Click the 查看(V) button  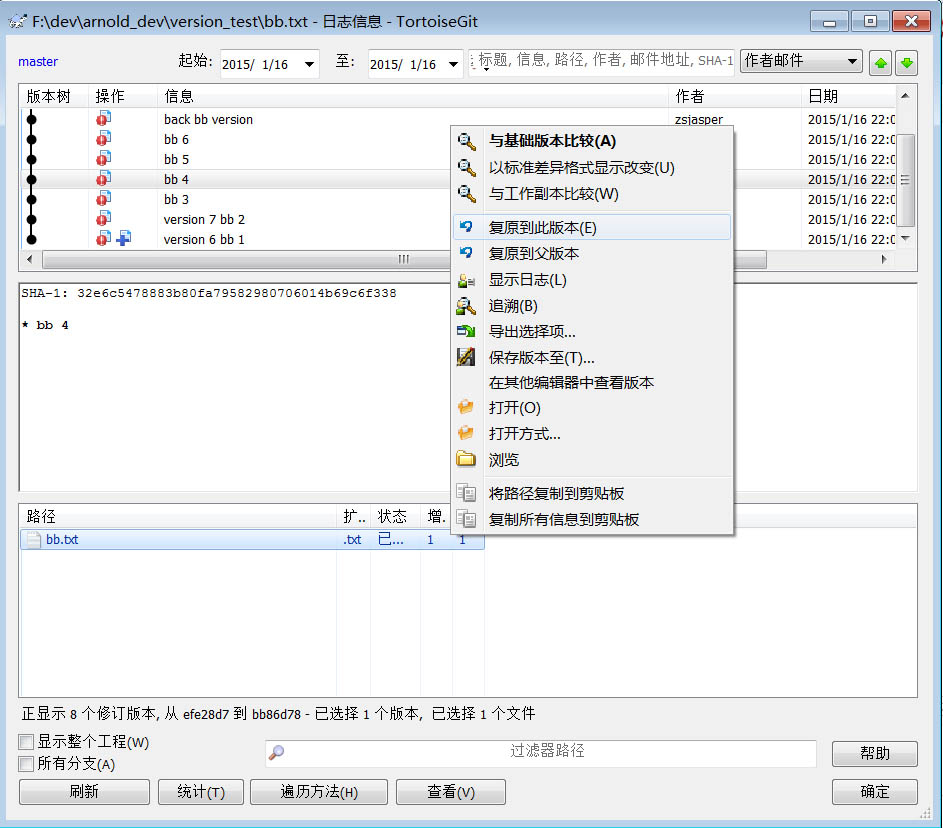point(450,791)
